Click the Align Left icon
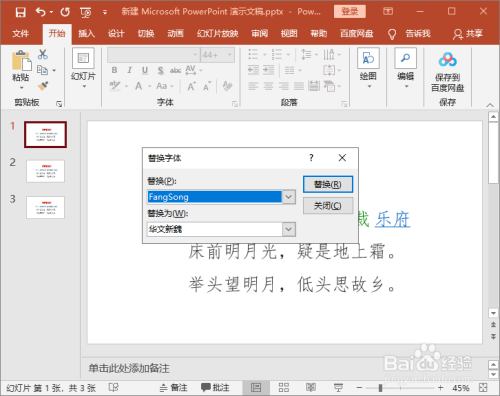Screen dimensions: 500x396 253,86
